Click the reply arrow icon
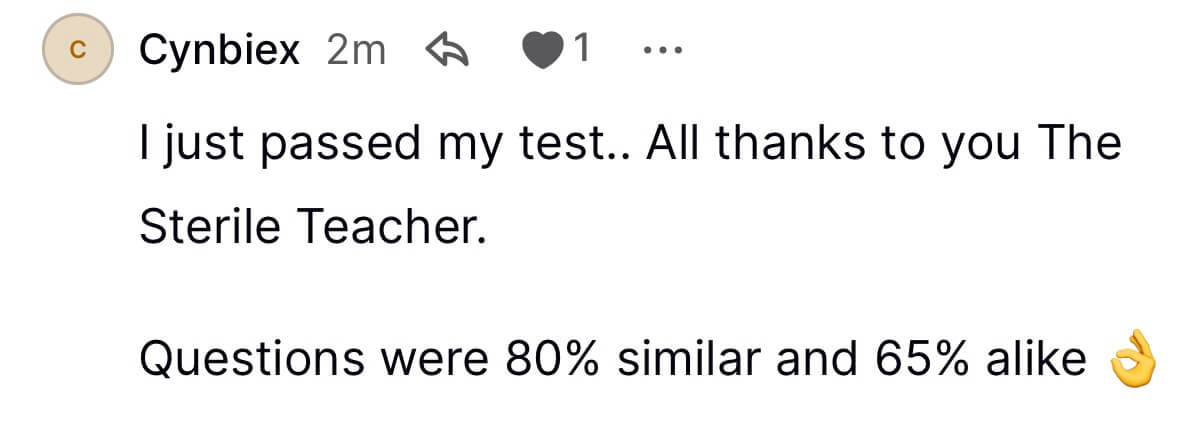 point(448,50)
